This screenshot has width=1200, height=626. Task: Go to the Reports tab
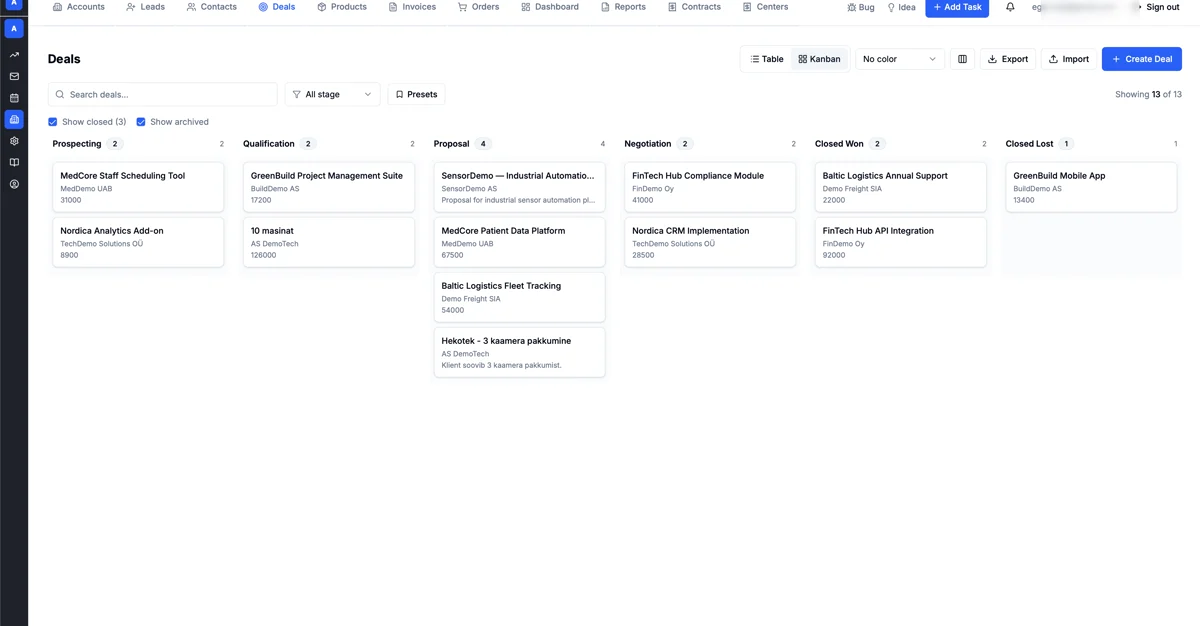[x=623, y=7]
